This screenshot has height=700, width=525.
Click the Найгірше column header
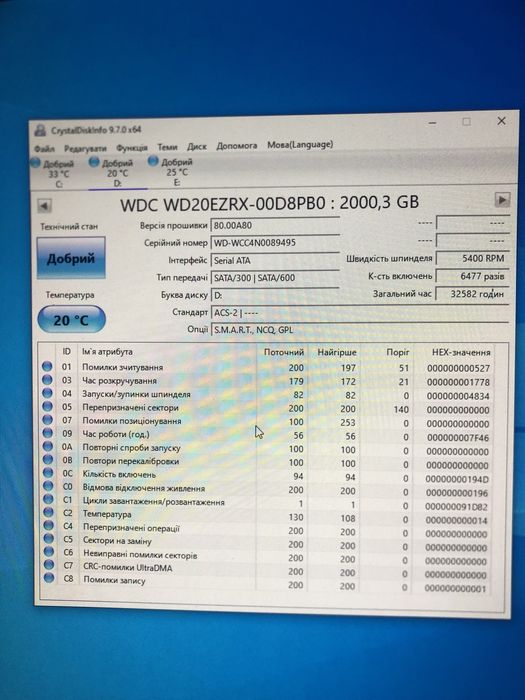[x=337, y=352]
